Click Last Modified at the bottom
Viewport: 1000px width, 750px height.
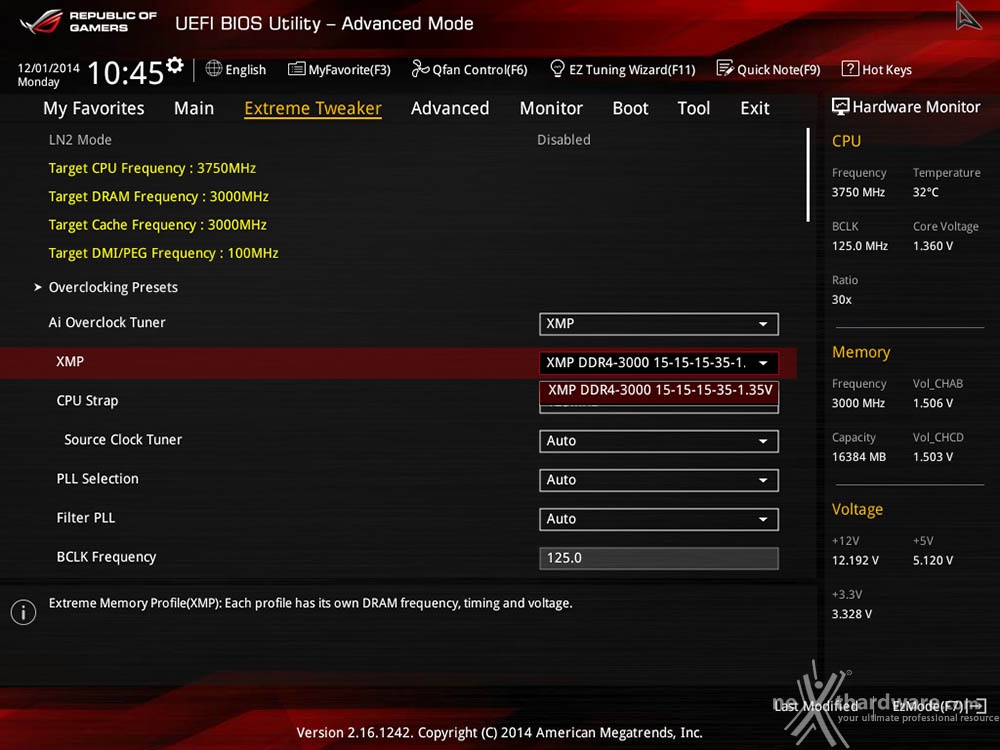(x=816, y=706)
